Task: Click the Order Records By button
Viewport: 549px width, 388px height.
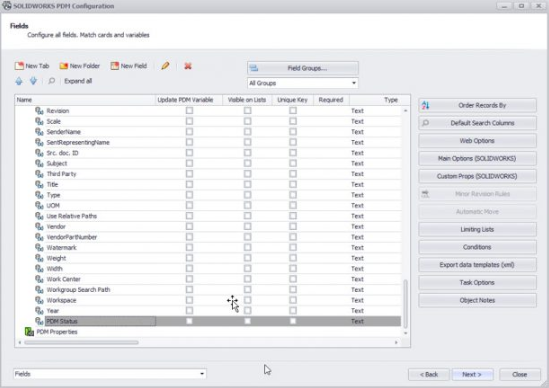Action: pyautogui.click(x=477, y=105)
